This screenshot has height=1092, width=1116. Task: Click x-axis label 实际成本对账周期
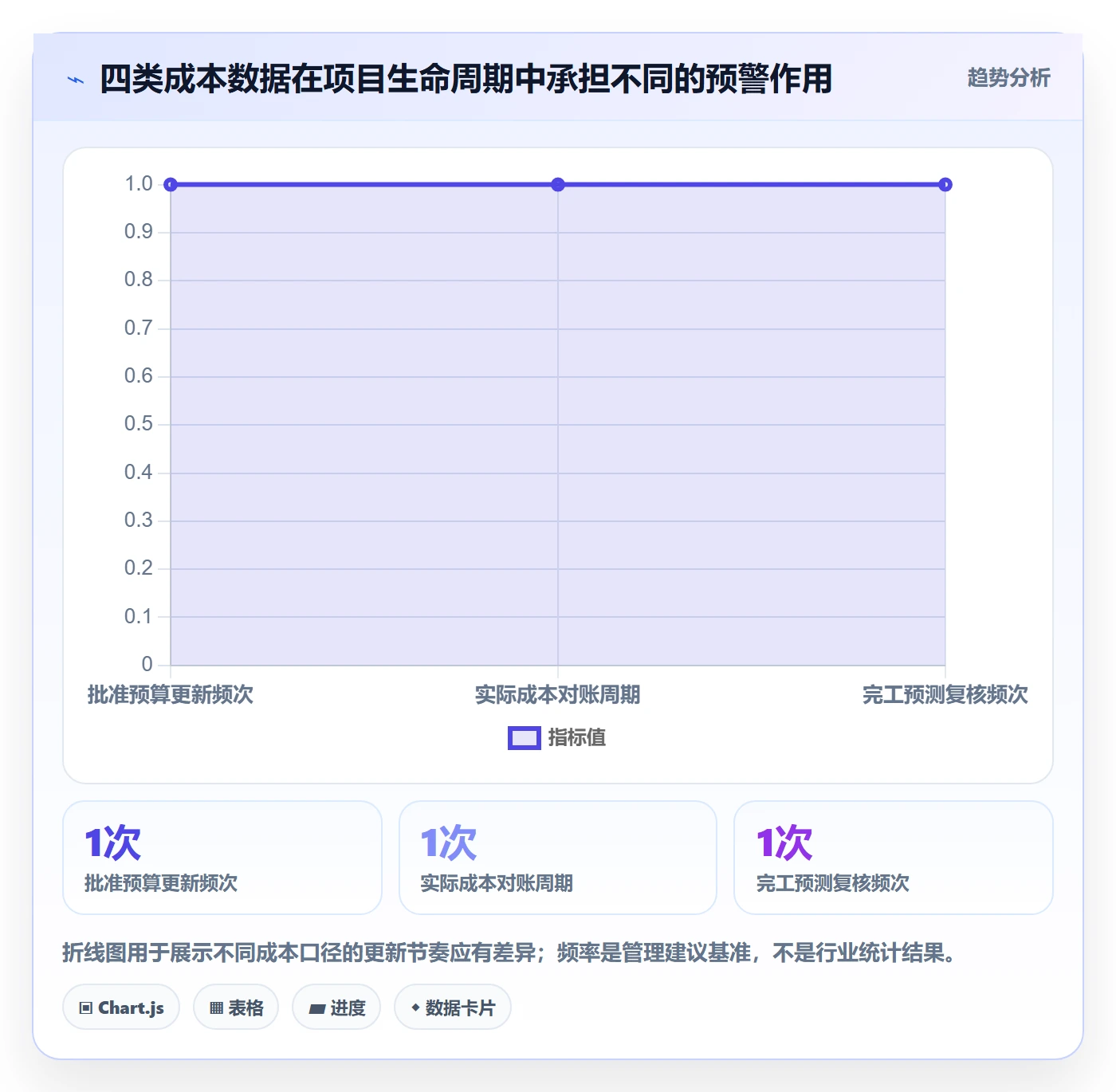click(558, 695)
